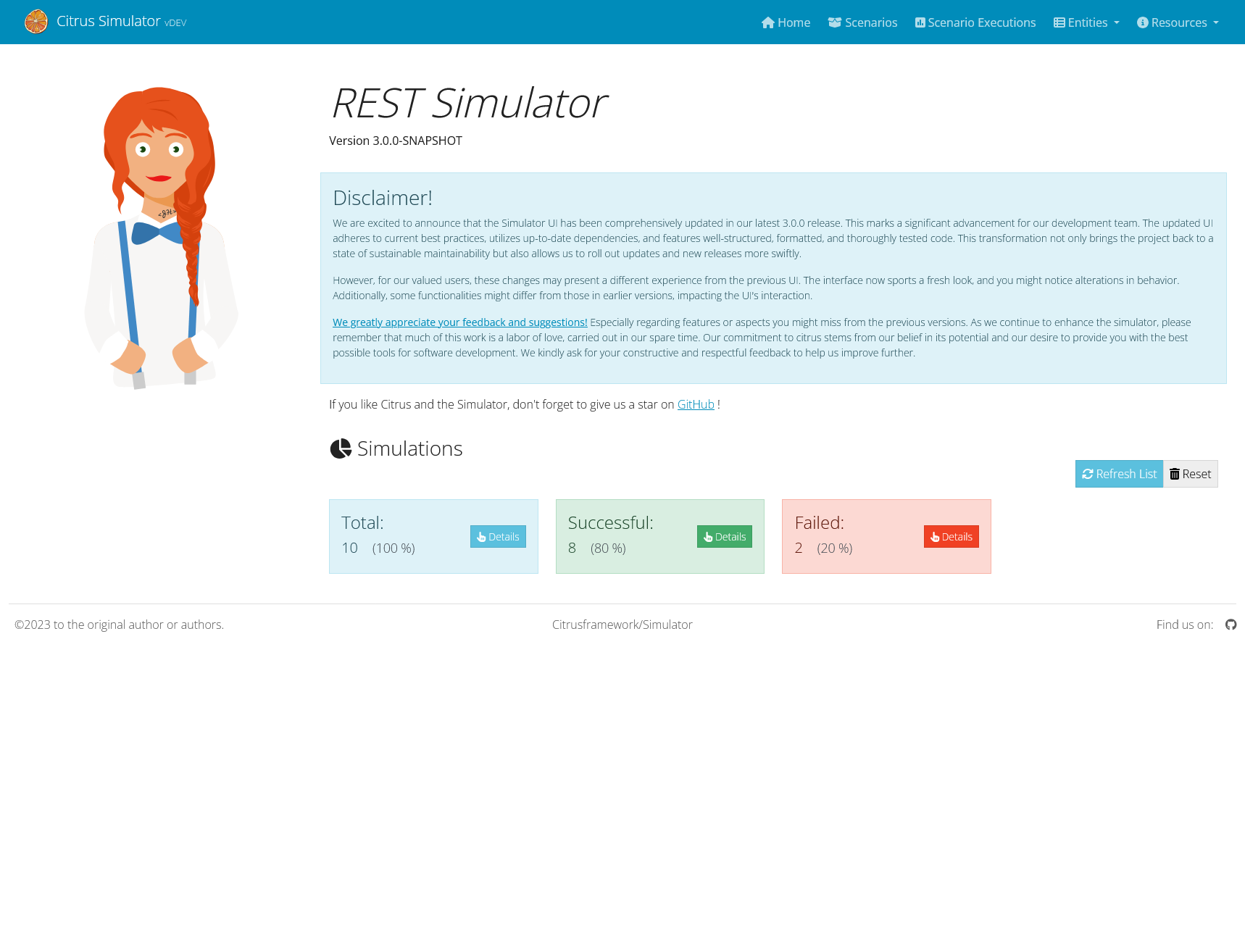This screenshot has width=1245, height=952.
Task: Click the GitHub icon in footer
Action: [x=1231, y=625]
